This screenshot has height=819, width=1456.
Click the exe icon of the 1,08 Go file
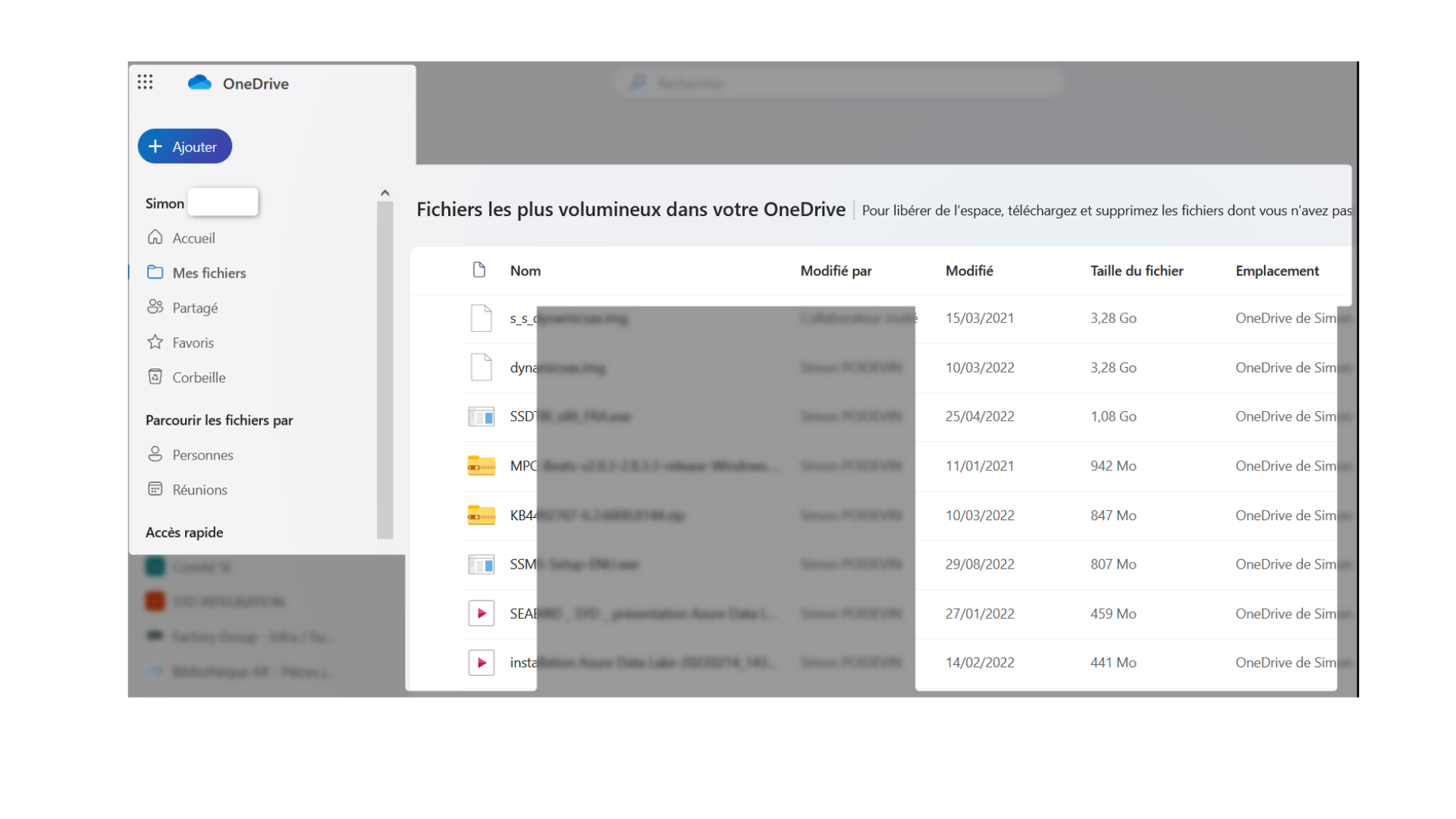pyautogui.click(x=481, y=416)
